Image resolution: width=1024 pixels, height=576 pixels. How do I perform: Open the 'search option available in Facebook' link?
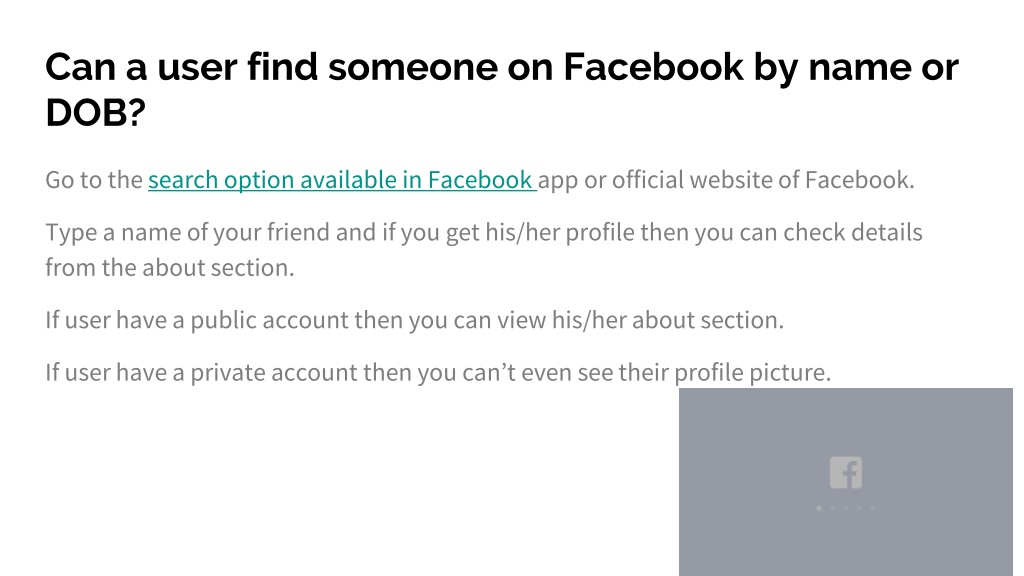pos(342,180)
